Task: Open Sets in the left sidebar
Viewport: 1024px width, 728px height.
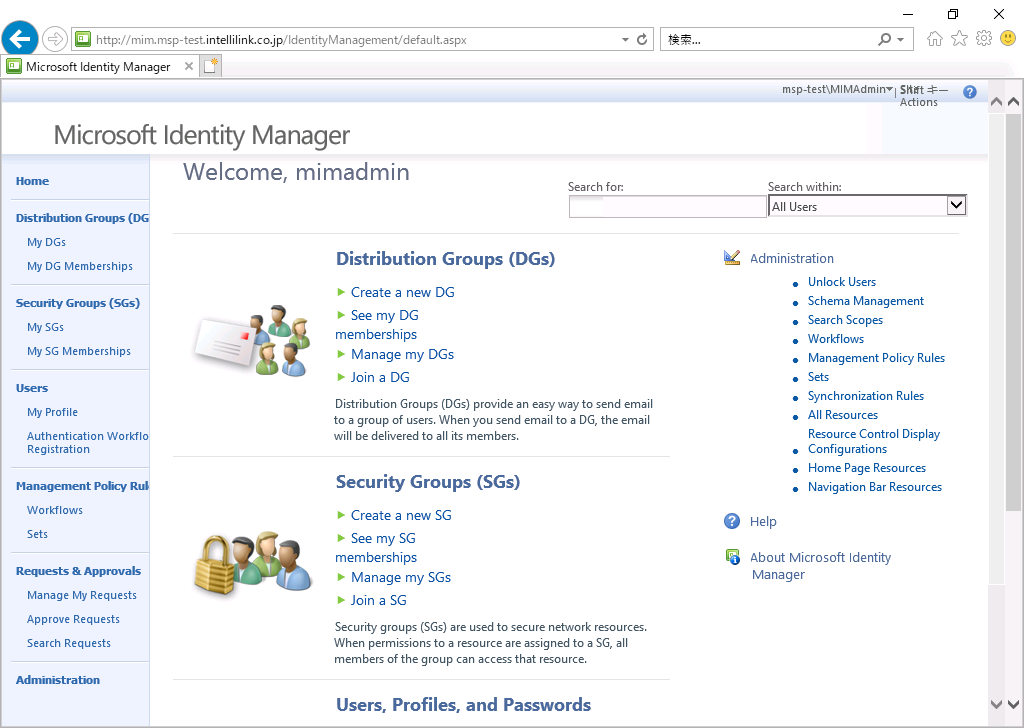Action: pyautogui.click(x=37, y=534)
